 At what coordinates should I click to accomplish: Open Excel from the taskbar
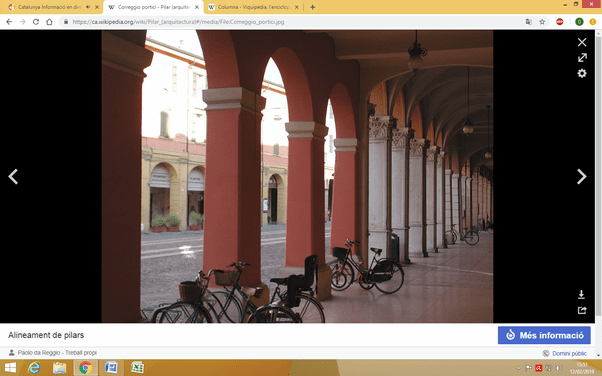pyautogui.click(x=137, y=368)
